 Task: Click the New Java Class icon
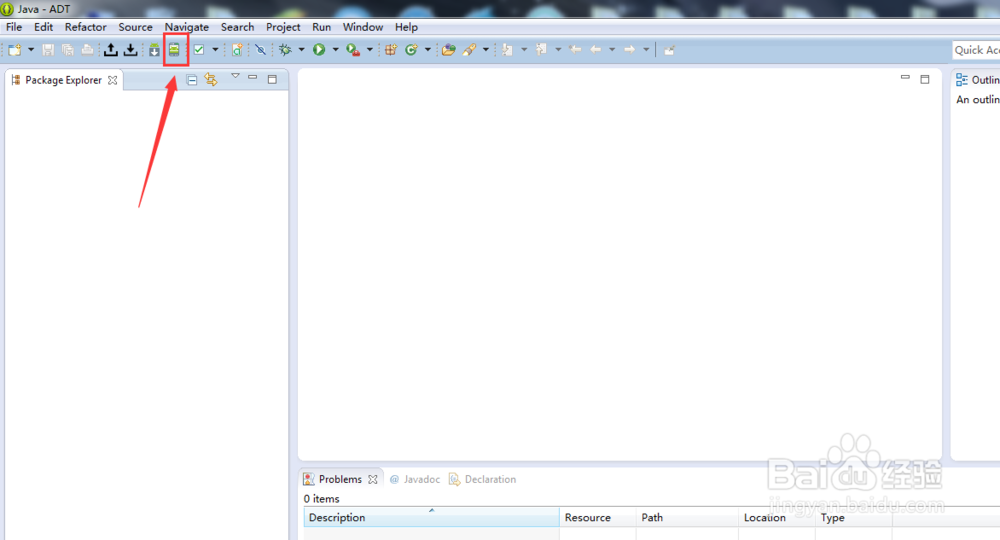411,50
